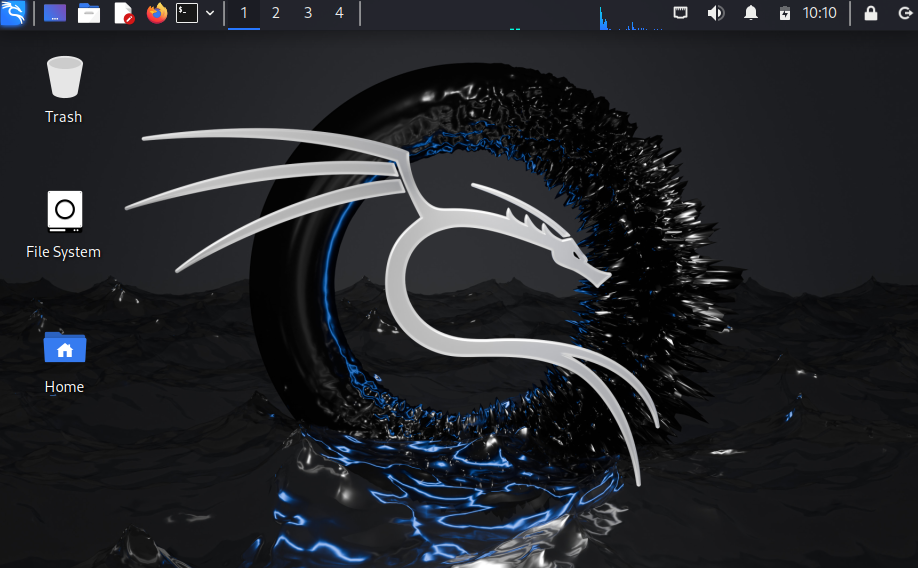Click the File System label text
The height and width of the screenshot is (568, 918).
63,252
